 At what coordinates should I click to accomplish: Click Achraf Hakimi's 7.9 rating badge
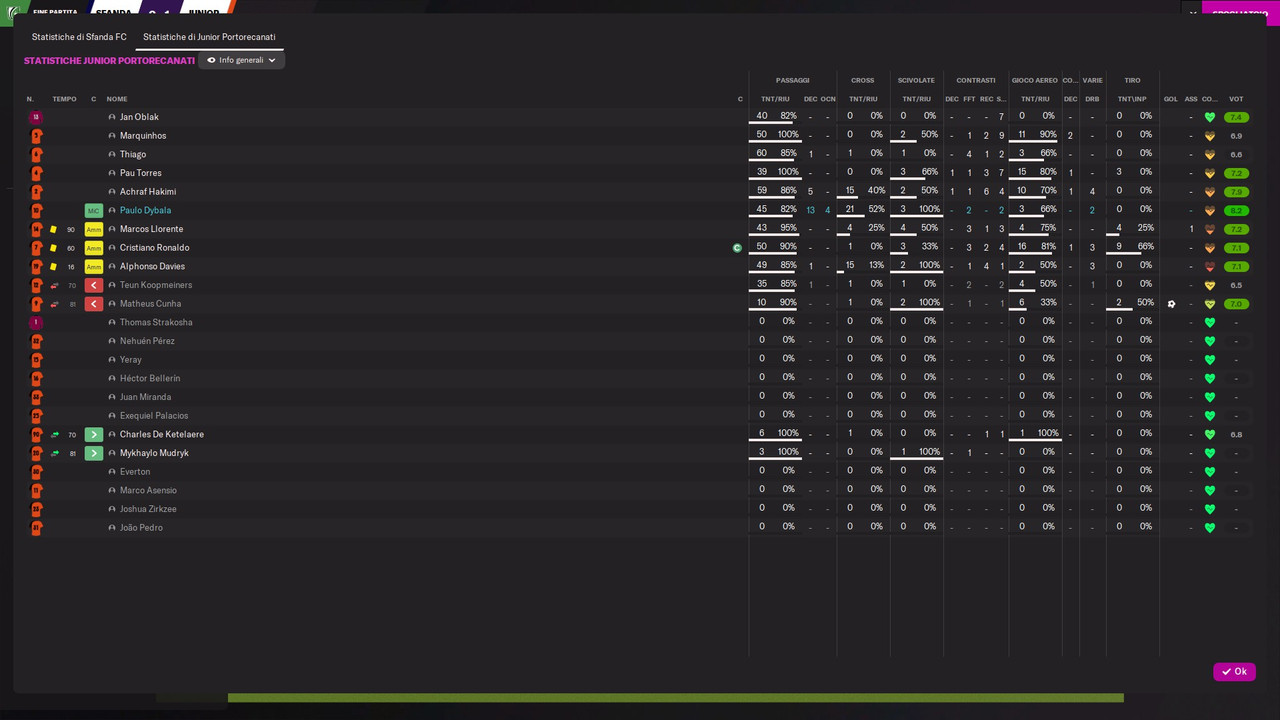tap(1236, 192)
